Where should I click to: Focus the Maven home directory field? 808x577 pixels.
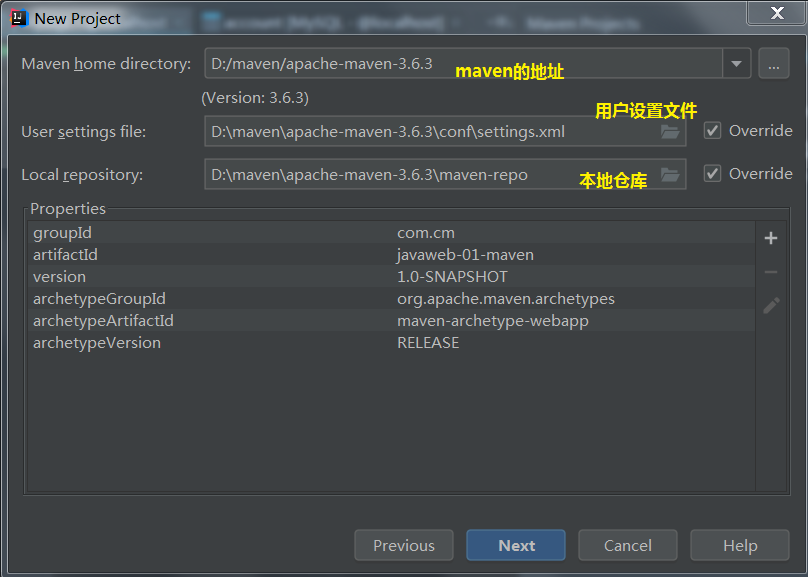464,63
